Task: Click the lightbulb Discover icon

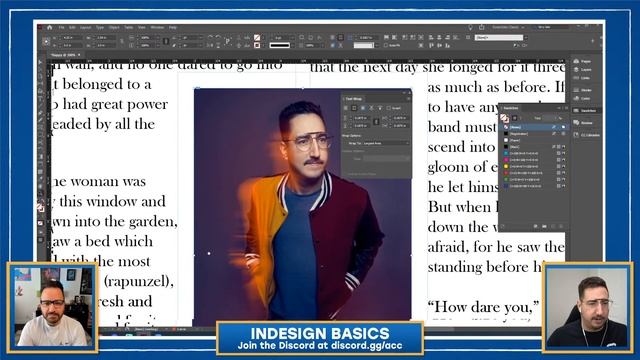Action: [470, 27]
